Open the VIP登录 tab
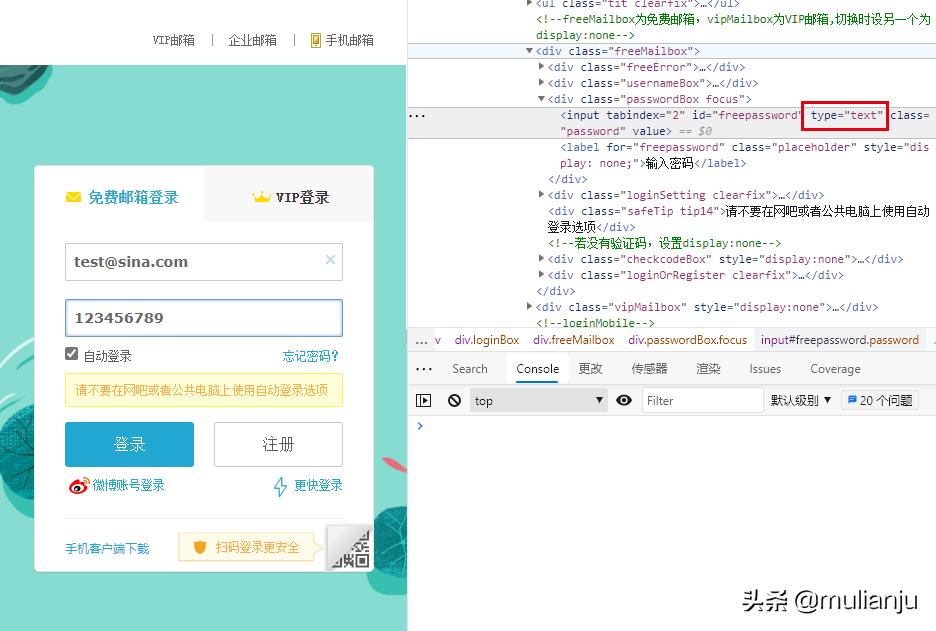The width and height of the screenshot is (936, 631). pyautogui.click(x=290, y=198)
